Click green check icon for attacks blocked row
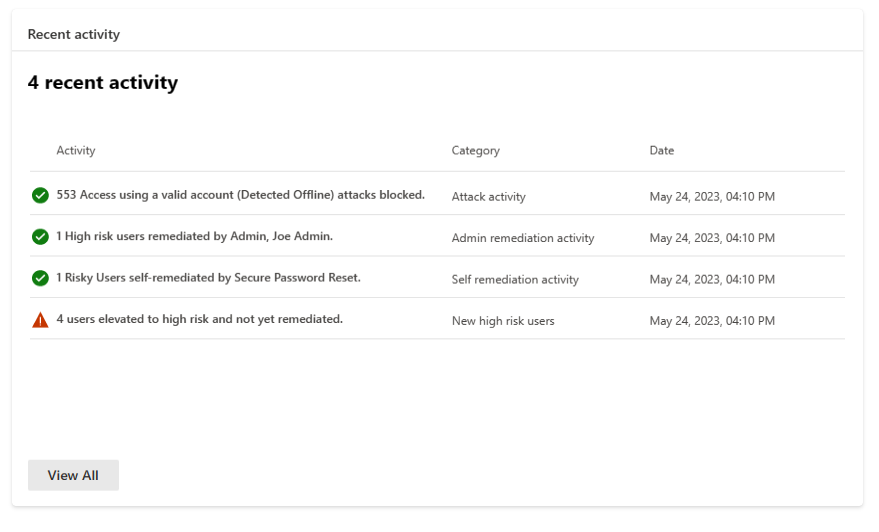 (x=40, y=196)
